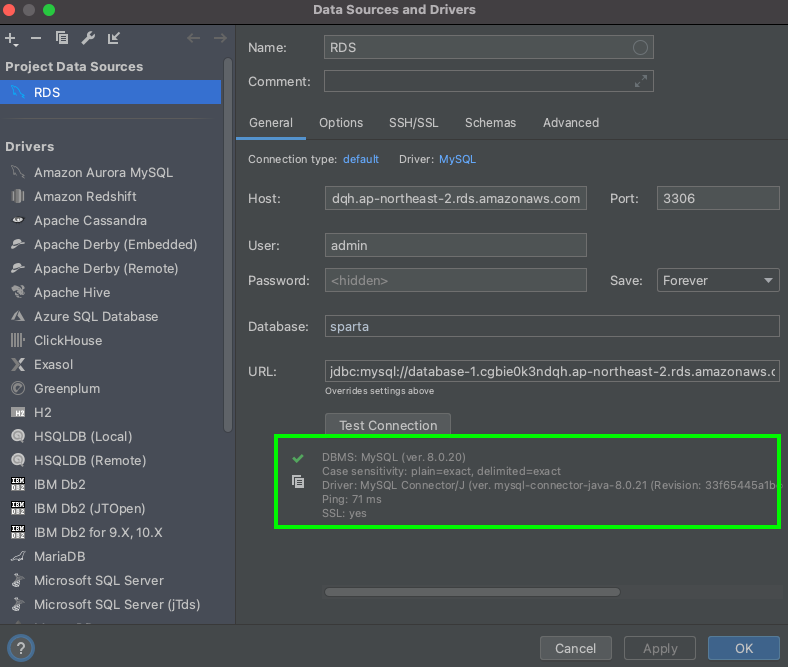Click the Cancel button
This screenshot has width=788, height=667.
[575, 648]
